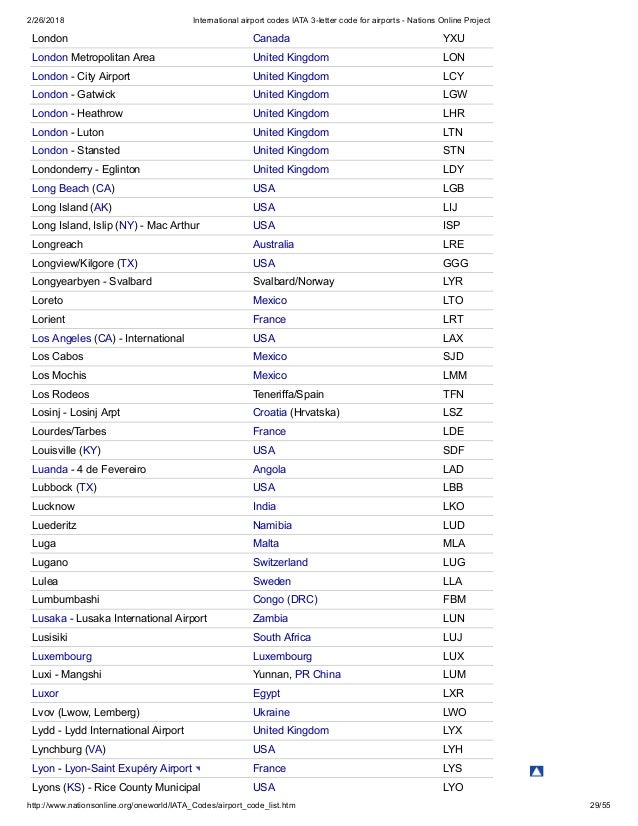
Task: Open the Luxembourg city link
Action: (x=62, y=656)
